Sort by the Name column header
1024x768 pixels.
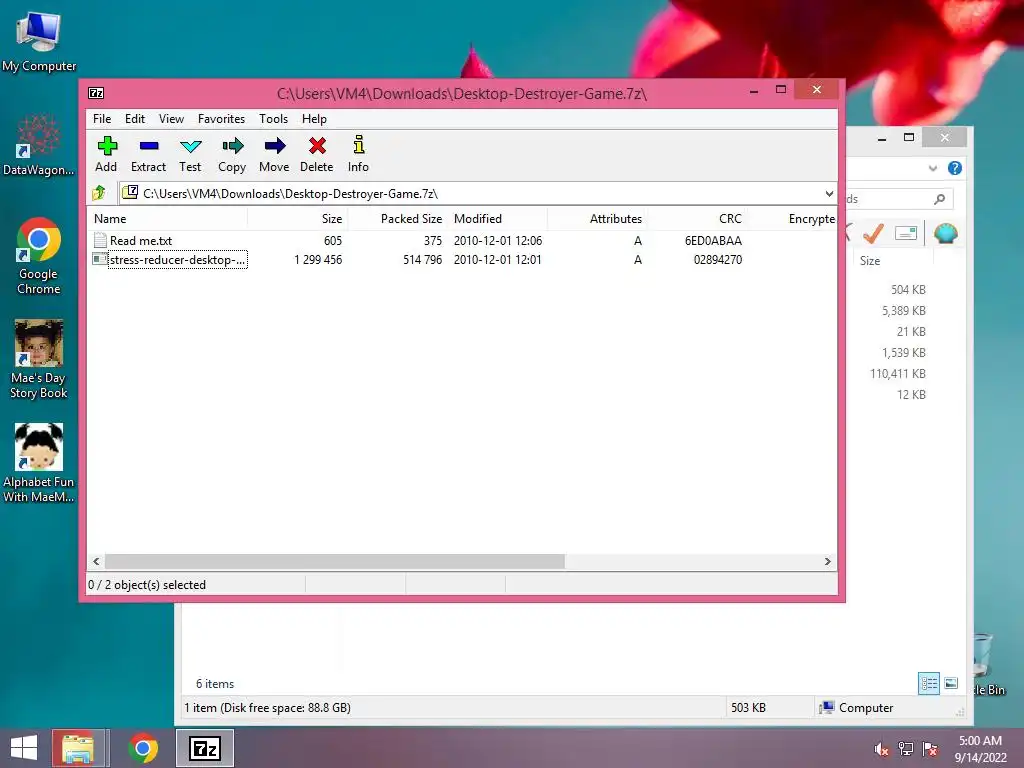click(x=167, y=218)
